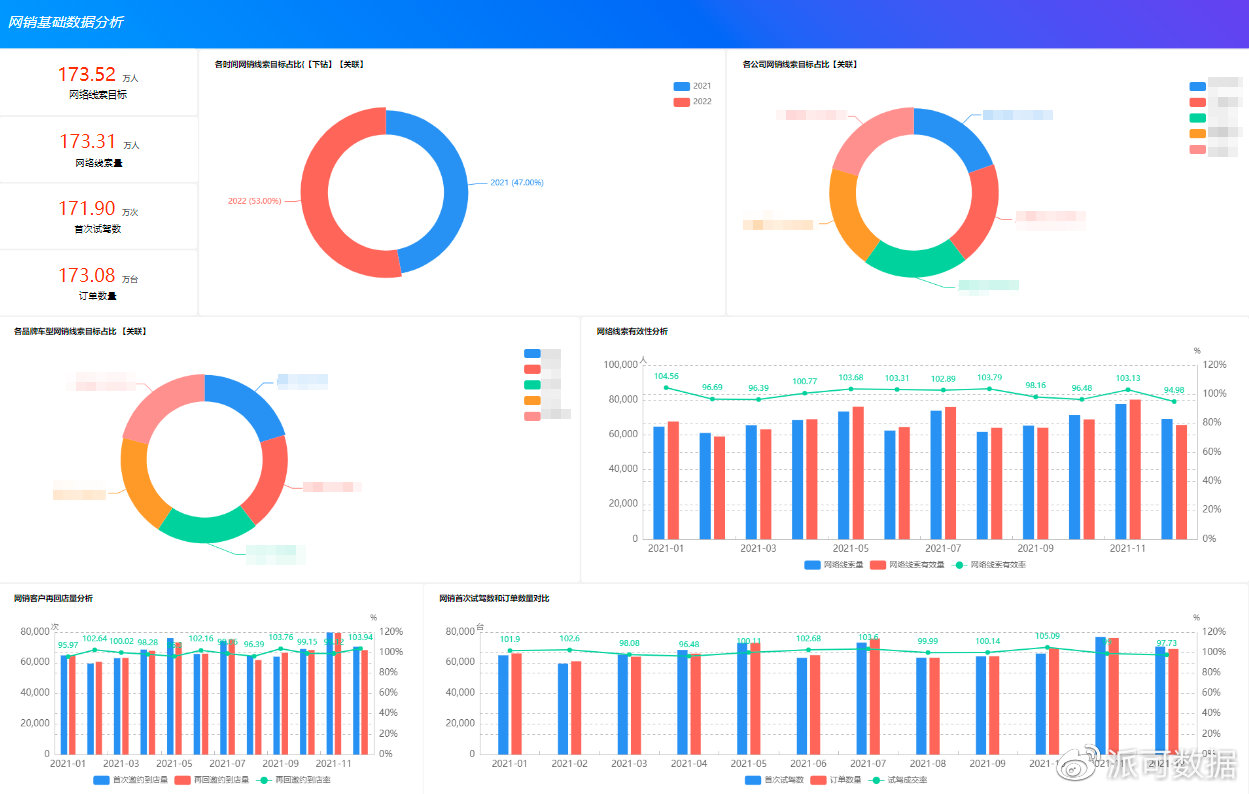Select blue segment in 各品牌车型网销线索目标占比 donut

[248, 397]
